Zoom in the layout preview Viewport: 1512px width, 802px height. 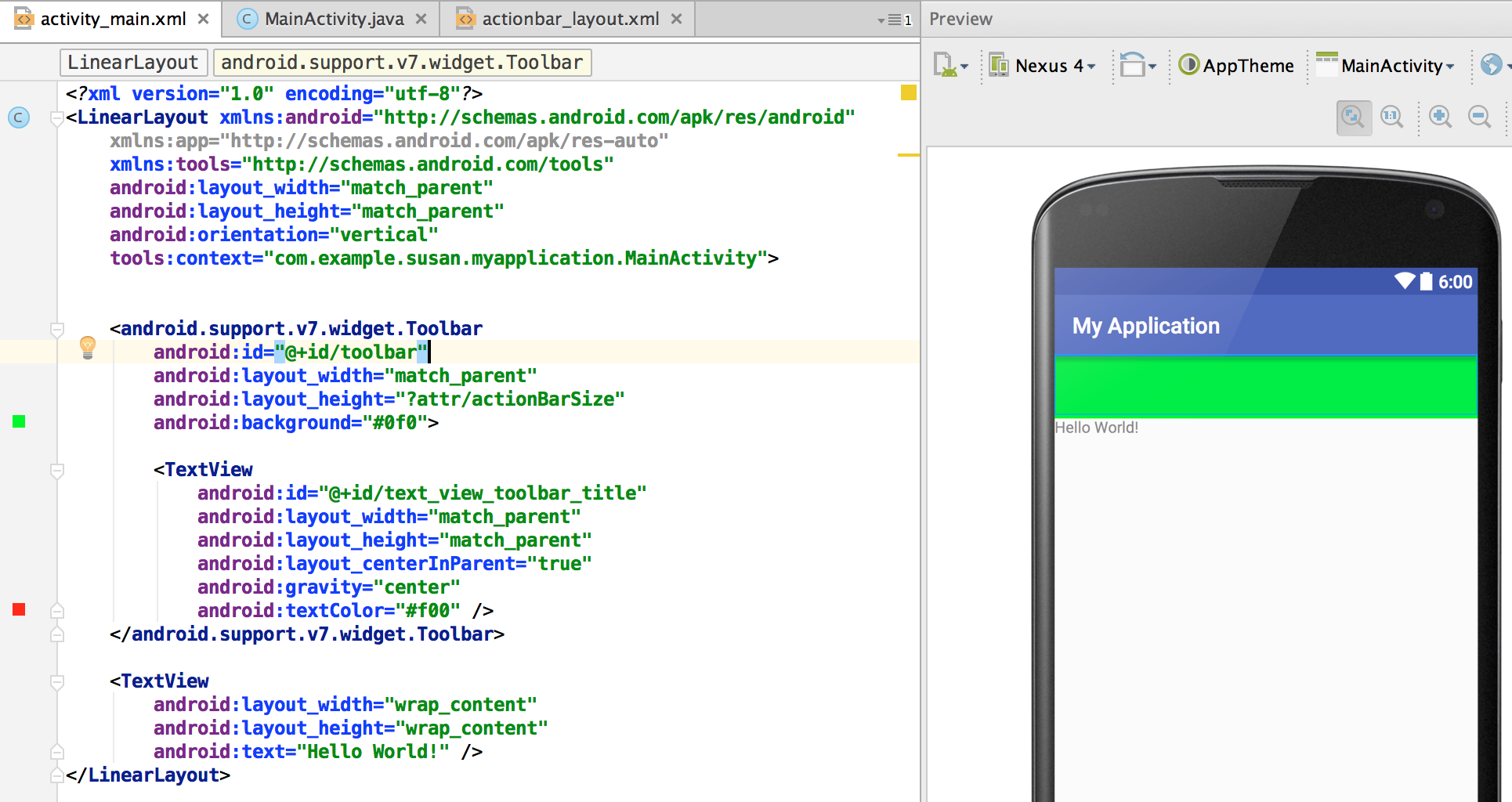[1440, 117]
